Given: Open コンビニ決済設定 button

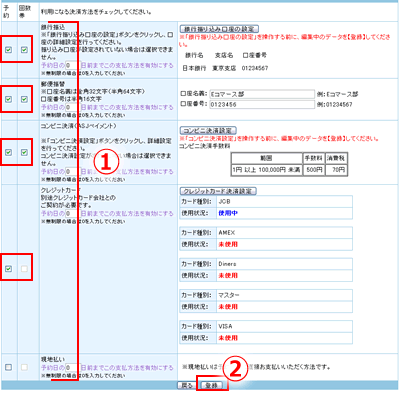Looking at the screenshot, I should pyautogui.click(x=208, y=130).
